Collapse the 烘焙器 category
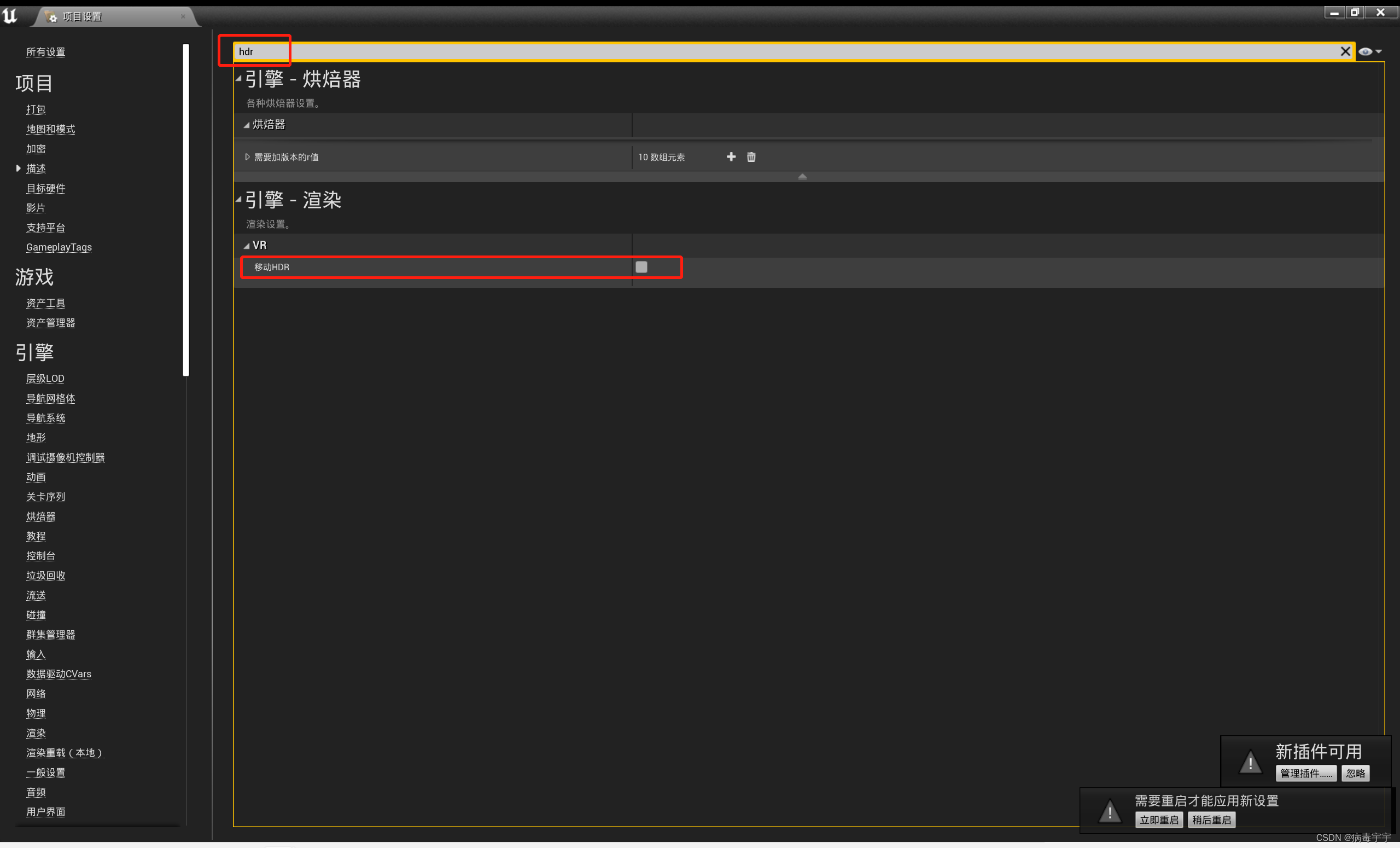 247,125
